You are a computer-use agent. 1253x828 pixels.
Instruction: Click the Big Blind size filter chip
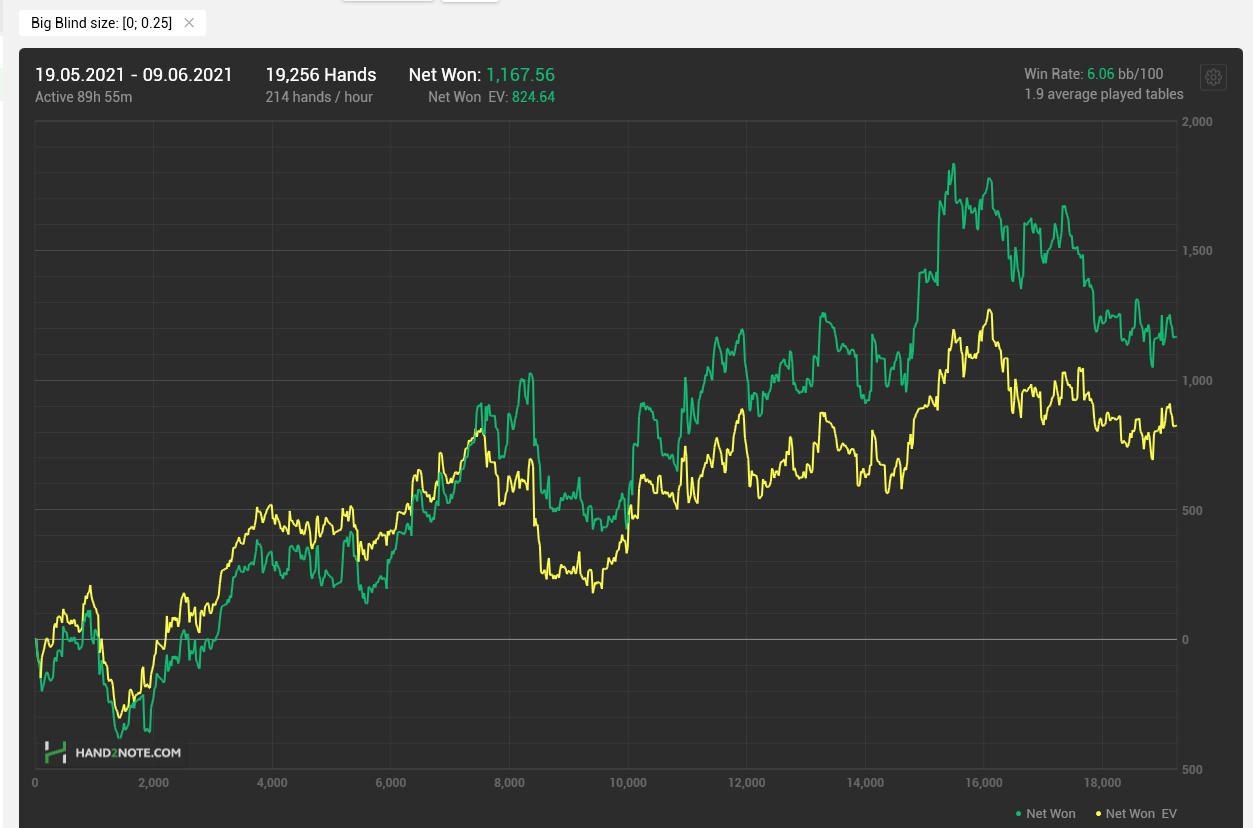click(101, 23)
